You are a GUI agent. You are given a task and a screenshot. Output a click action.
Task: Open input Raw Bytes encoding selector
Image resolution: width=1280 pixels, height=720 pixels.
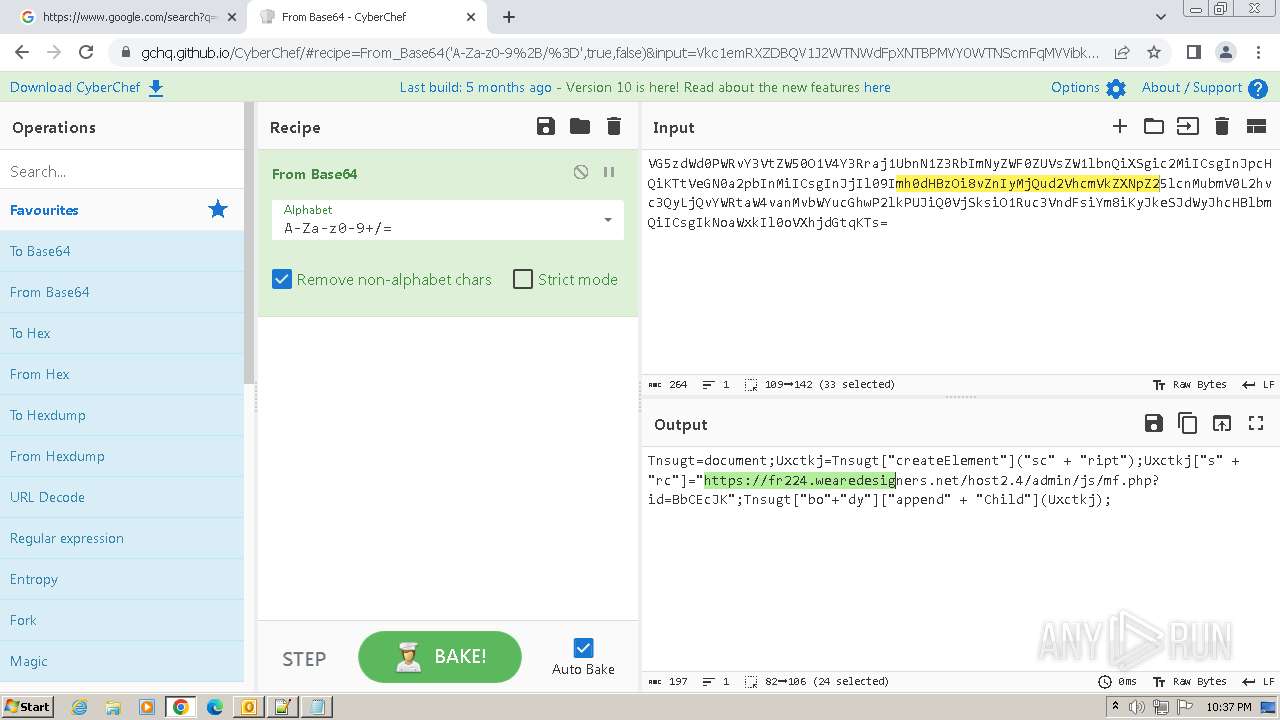tap(1189, 384)
